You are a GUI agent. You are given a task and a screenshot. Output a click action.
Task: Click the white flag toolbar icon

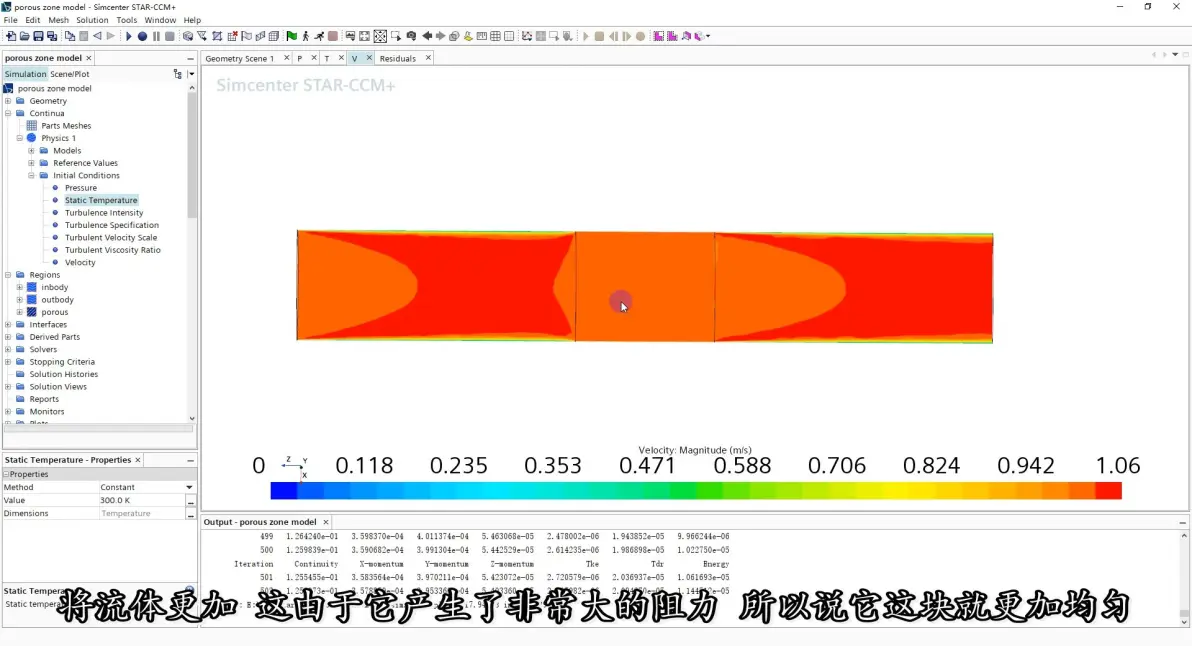[x=246, y=36]
